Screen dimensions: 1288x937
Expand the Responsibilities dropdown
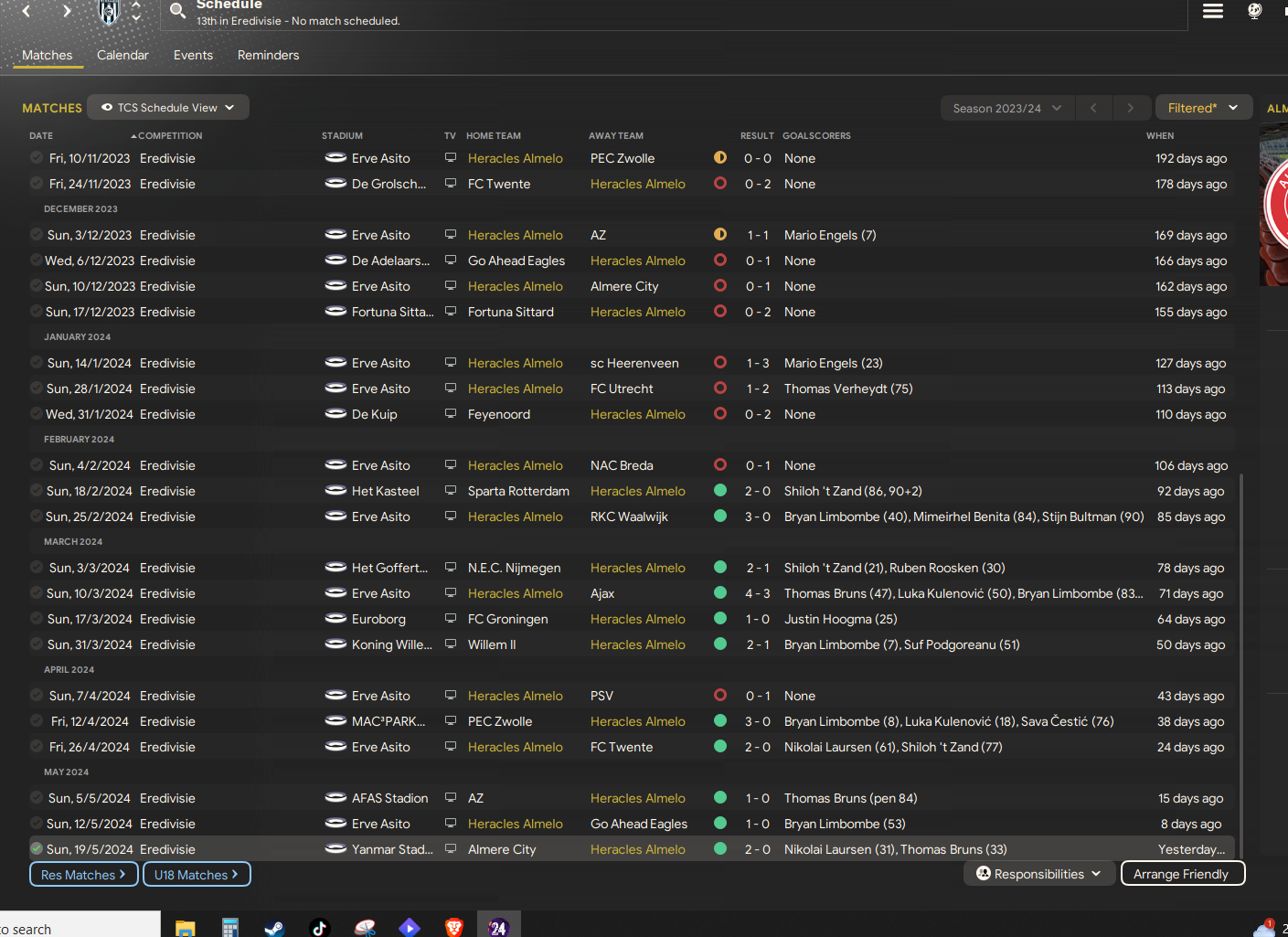click(1039, 874)
